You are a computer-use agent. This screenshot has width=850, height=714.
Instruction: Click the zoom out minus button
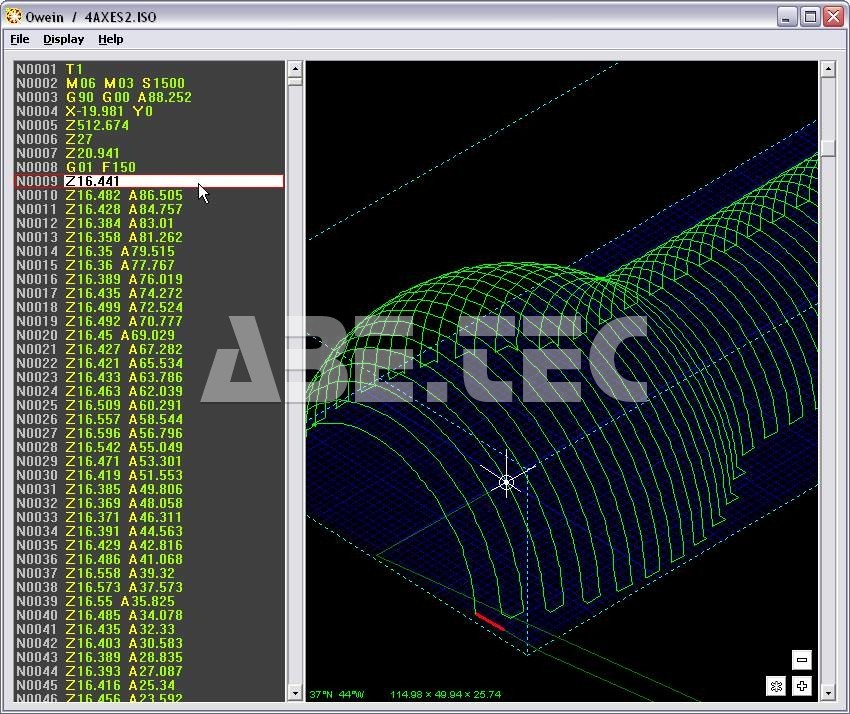802,660
